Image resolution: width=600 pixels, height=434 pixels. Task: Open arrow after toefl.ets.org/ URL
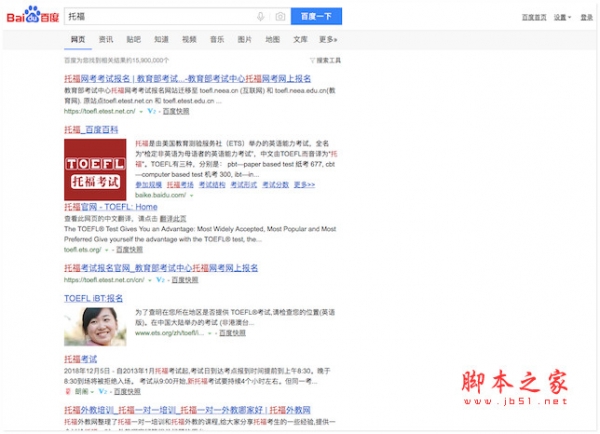(x=107, y=250)
